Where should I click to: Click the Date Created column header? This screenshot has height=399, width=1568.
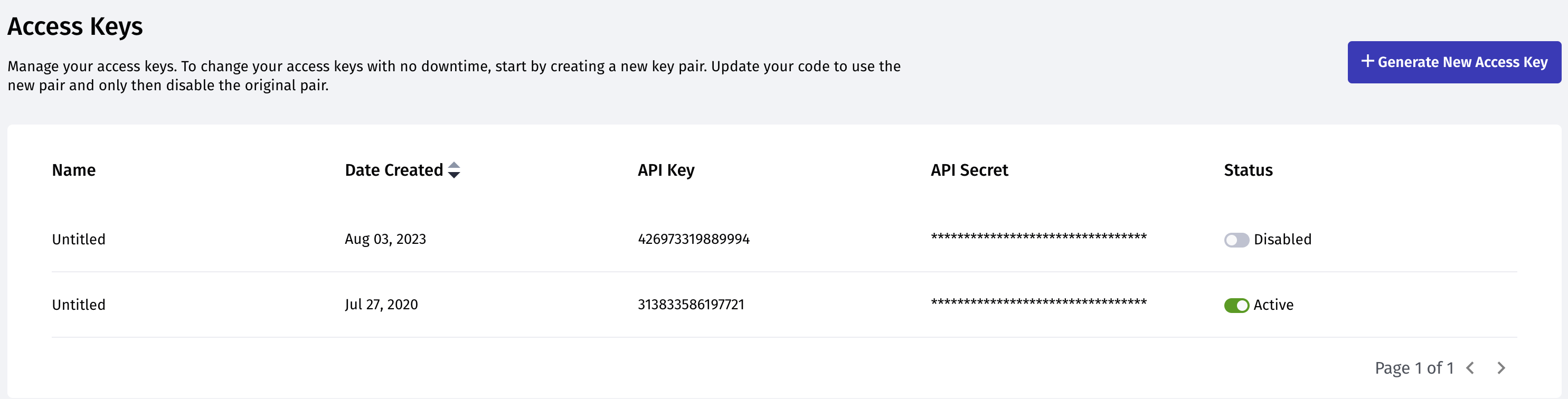point(394,170)
